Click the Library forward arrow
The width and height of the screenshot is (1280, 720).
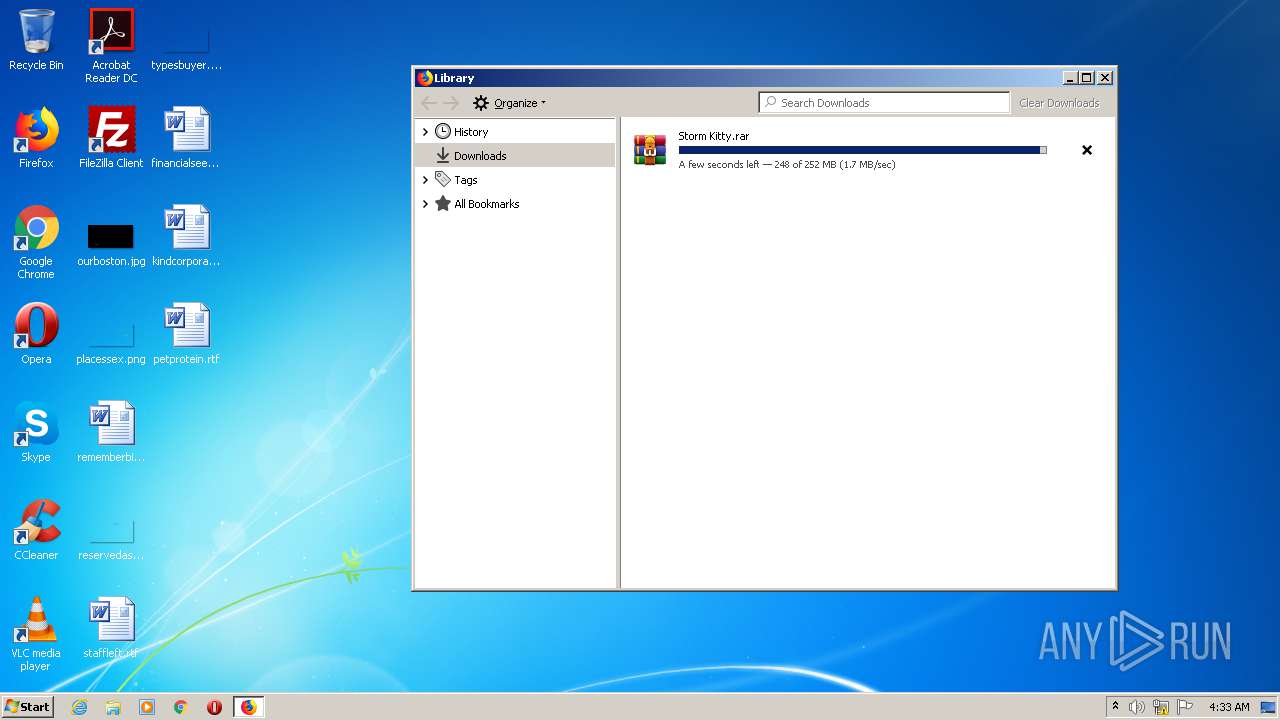[x=451, y=103]
